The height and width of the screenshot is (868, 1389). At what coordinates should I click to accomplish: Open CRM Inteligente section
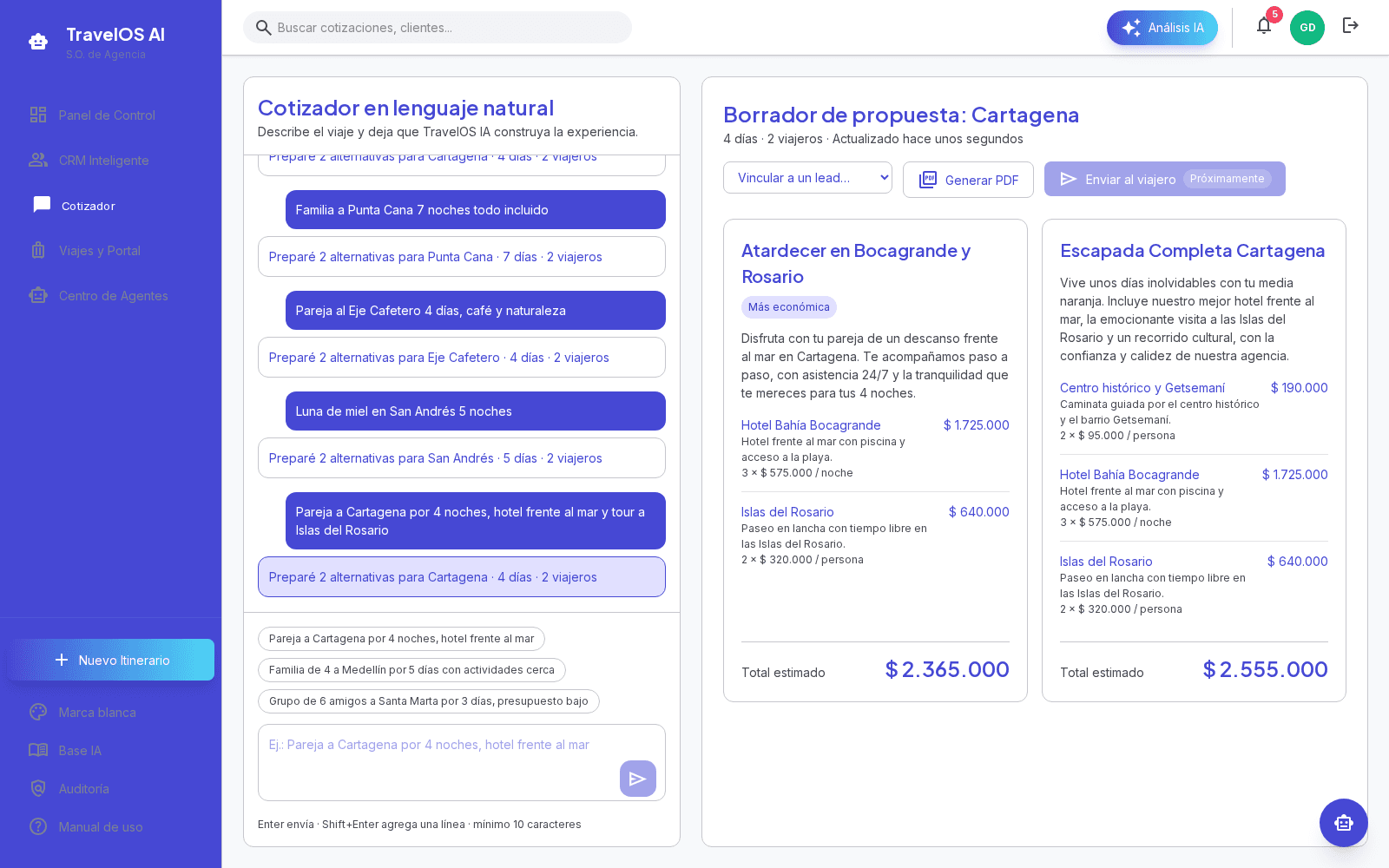[x=110, y=161]
